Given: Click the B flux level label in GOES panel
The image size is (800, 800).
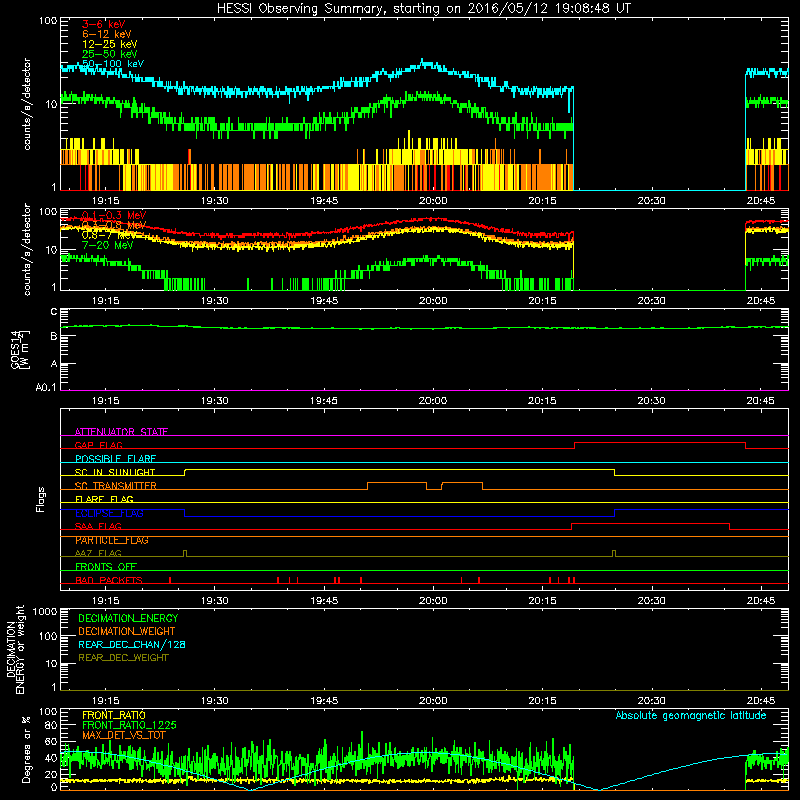Looking at the screenshot, I should click(54, 337).
